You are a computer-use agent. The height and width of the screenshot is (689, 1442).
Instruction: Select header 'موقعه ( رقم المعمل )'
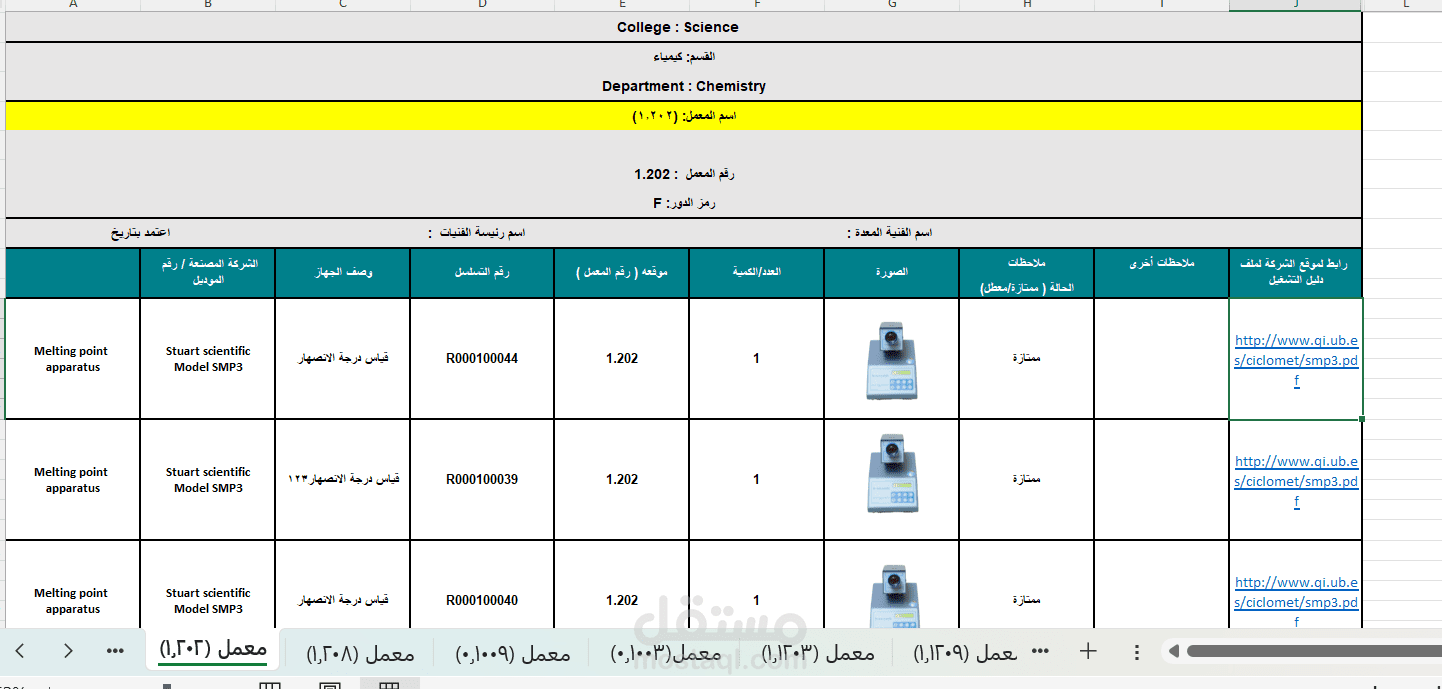pyautogui.click(x=622, y=272)
